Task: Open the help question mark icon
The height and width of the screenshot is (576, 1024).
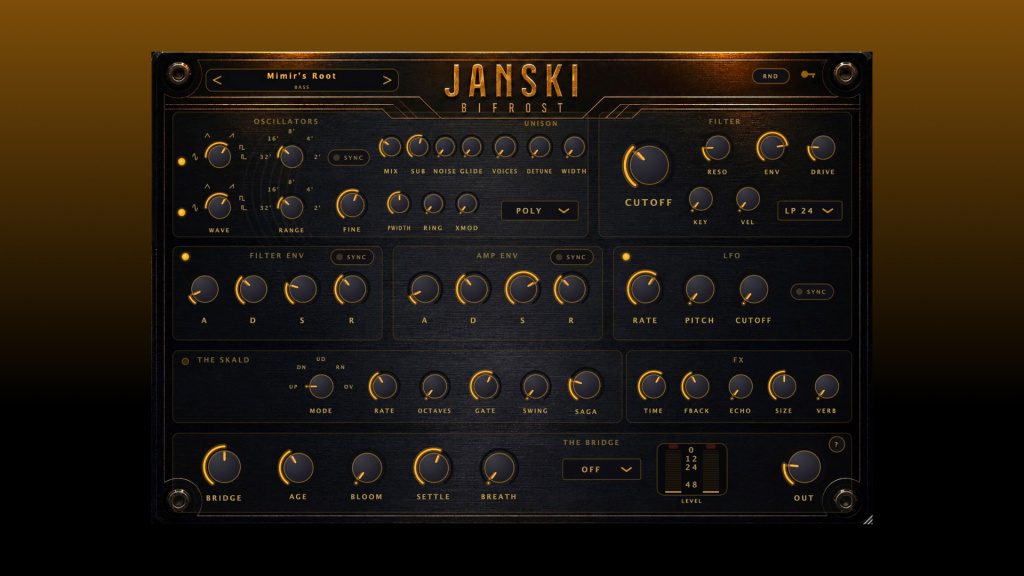Action: (837, 445)
